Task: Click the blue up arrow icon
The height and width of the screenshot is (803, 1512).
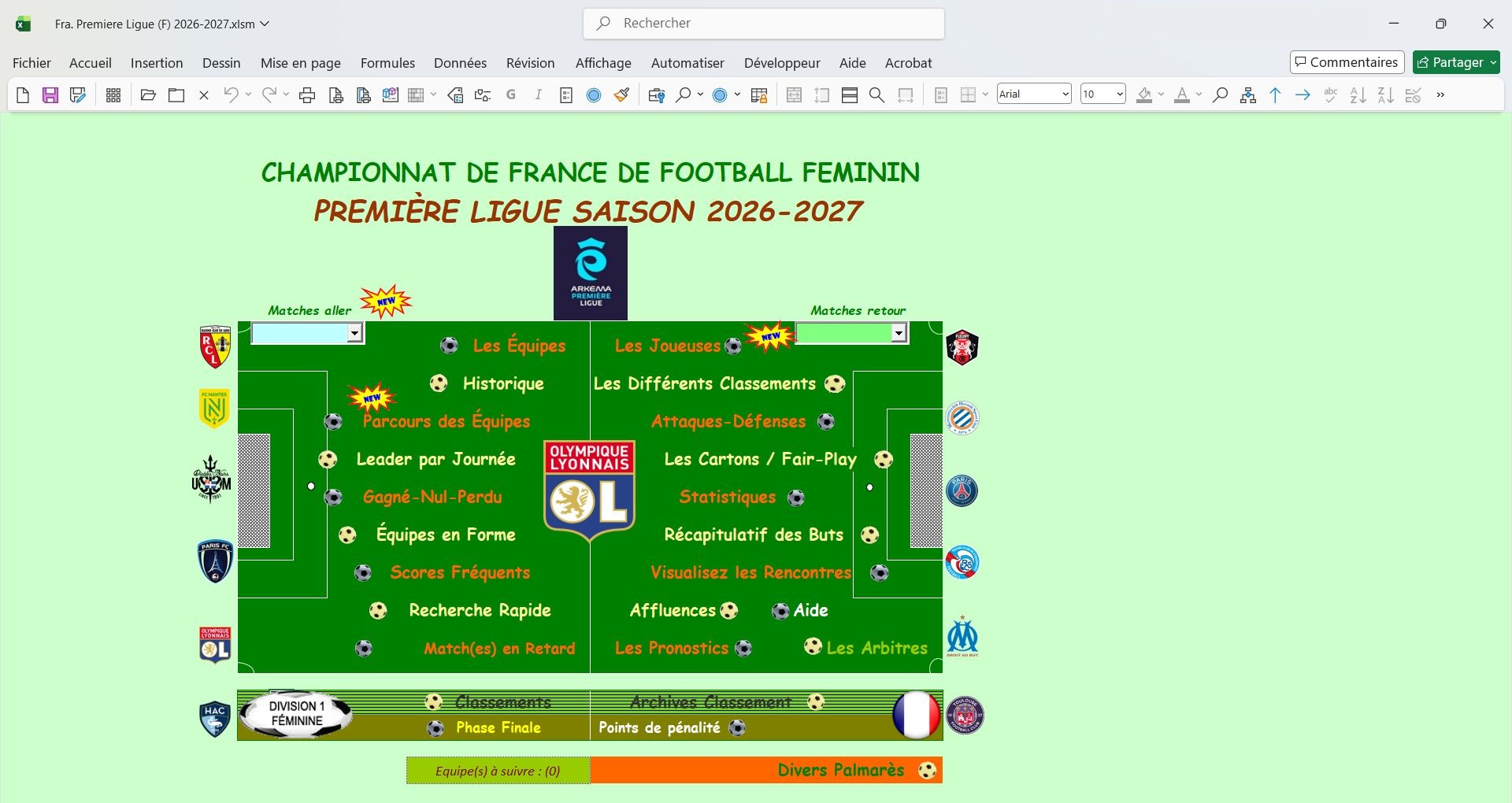Action: point(1276,95)
